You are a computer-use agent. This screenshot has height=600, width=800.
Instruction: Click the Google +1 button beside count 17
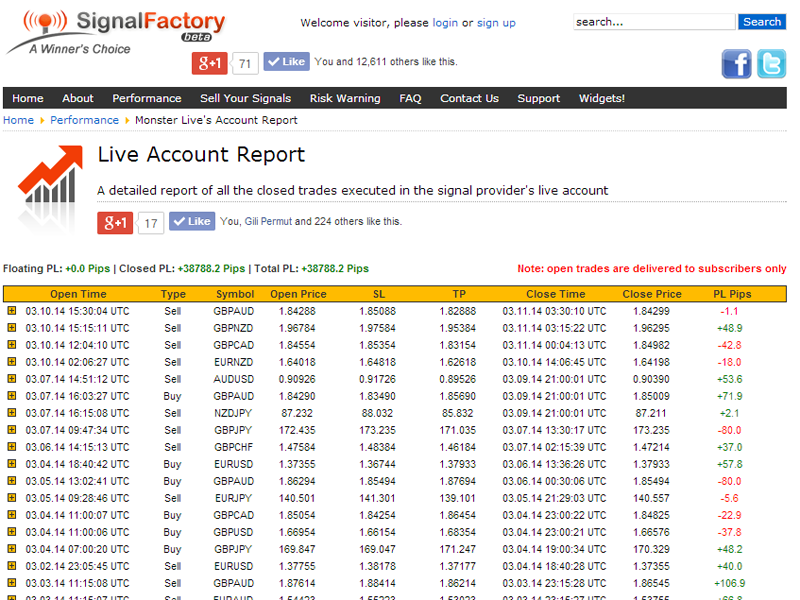tap(115, 222)
